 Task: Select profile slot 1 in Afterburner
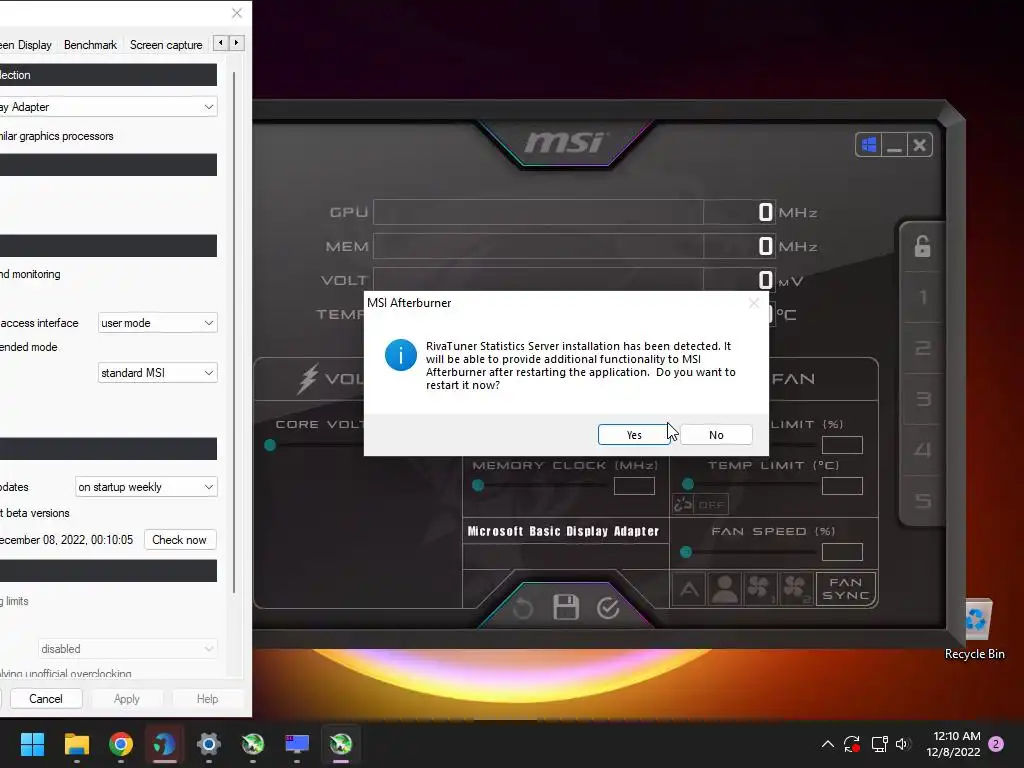pyautogui.click(x=923, y=298)
